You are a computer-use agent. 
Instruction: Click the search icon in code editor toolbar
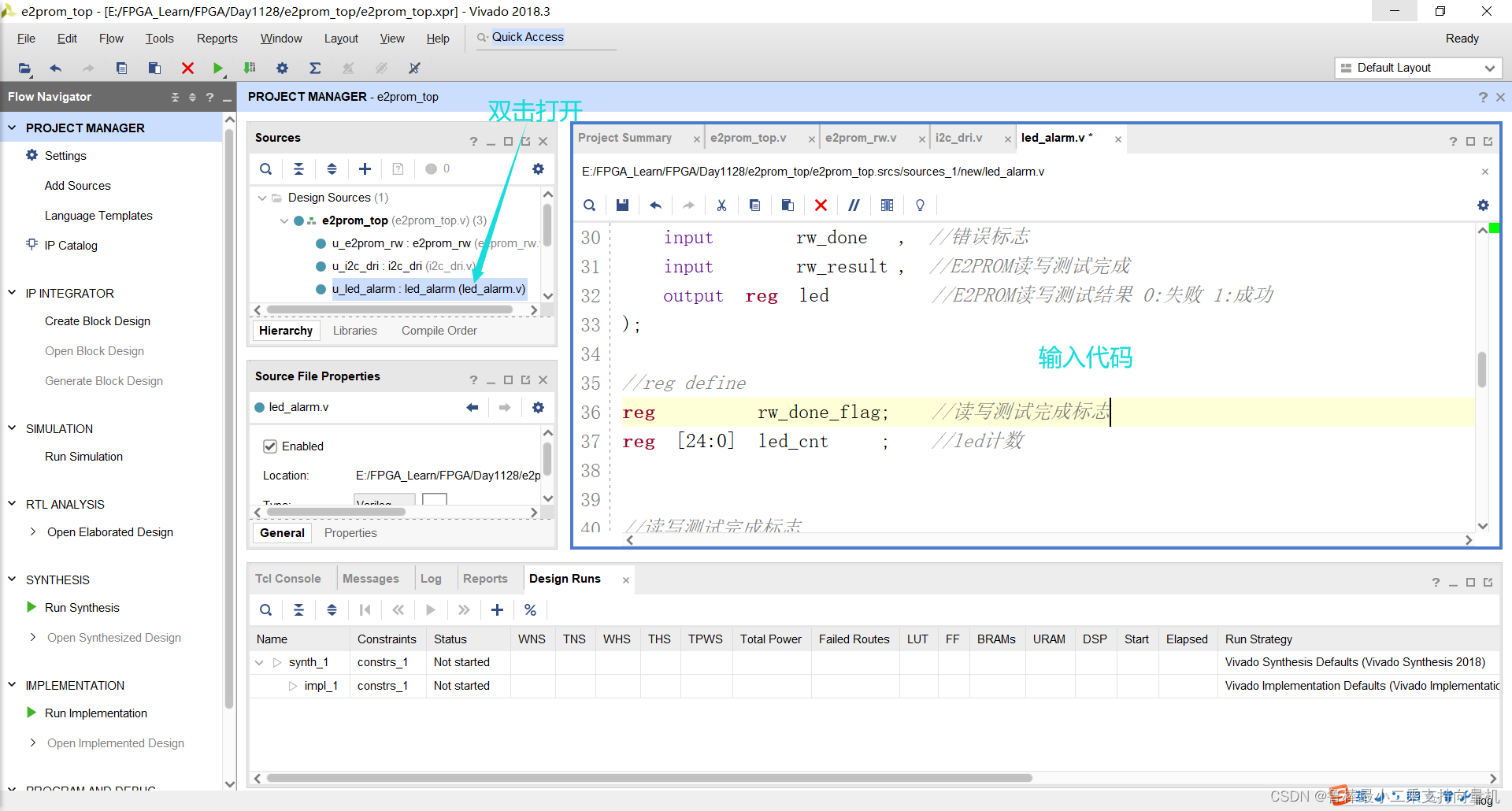pyautogui.click(x=589, y=206)
